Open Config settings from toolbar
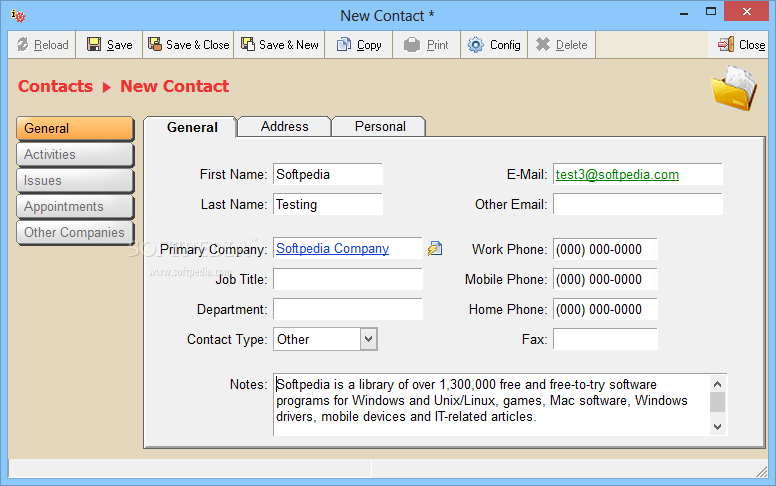This screenshot has width=776, height=486. coord(494,45)
